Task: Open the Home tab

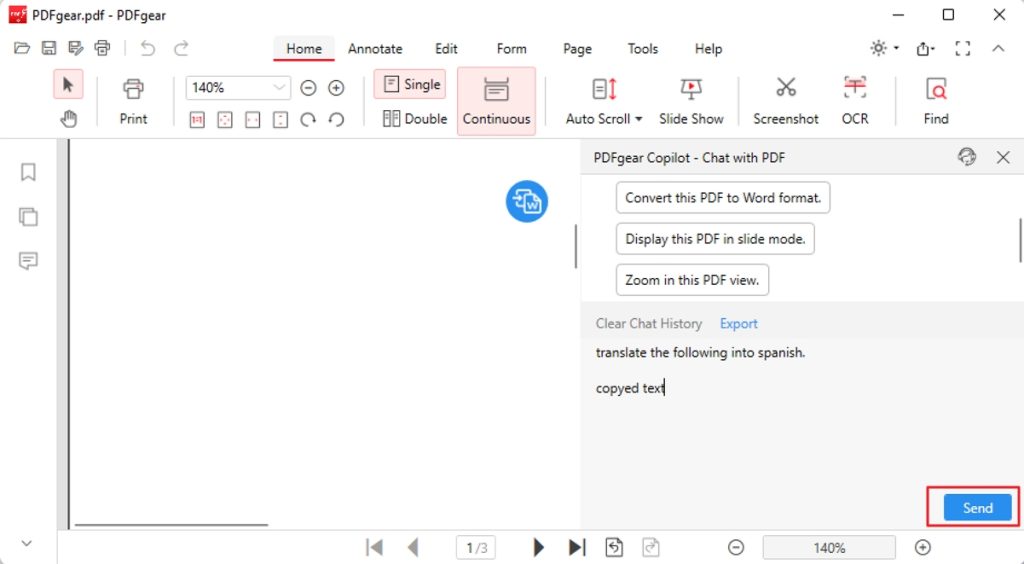Action: click(x=304, y=49)
